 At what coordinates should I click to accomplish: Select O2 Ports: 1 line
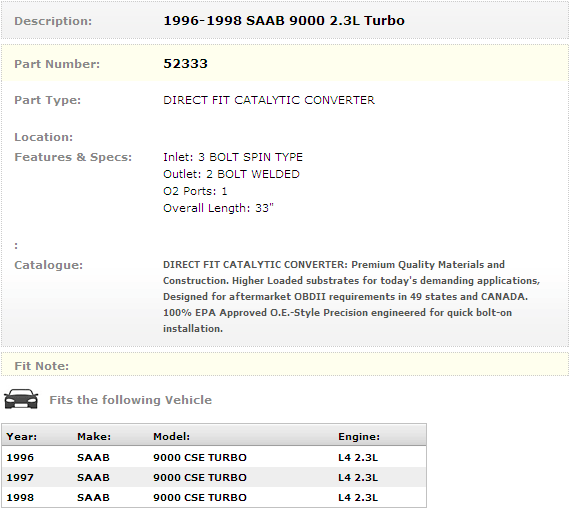[195, 191]
